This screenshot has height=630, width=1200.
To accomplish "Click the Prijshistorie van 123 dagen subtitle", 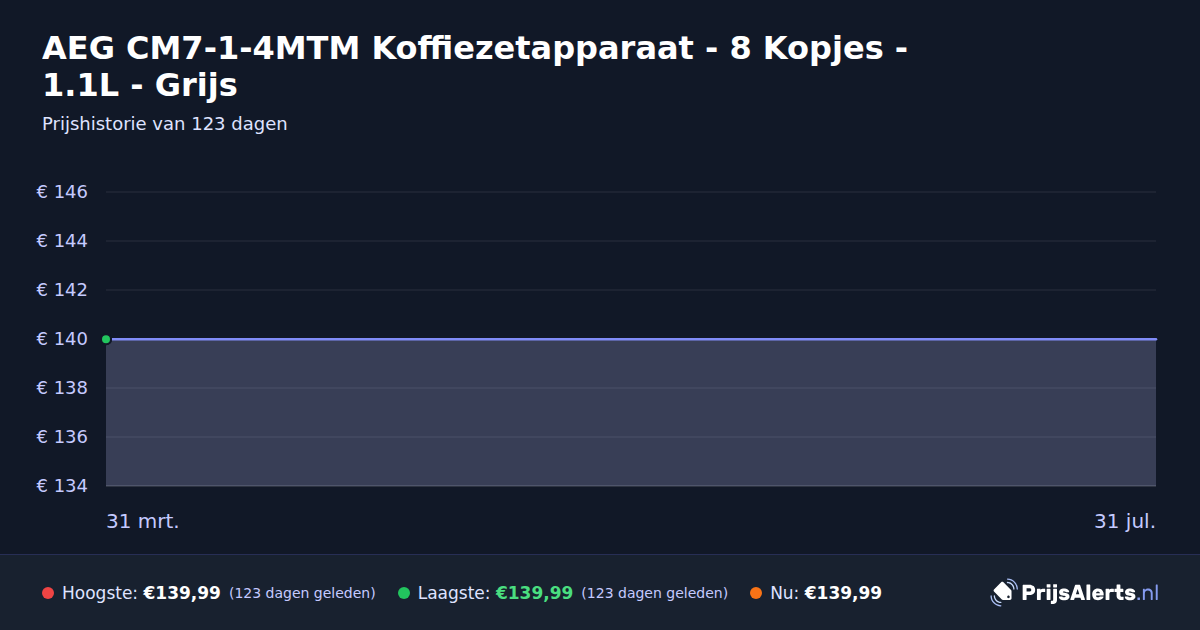I will [165, 124].
